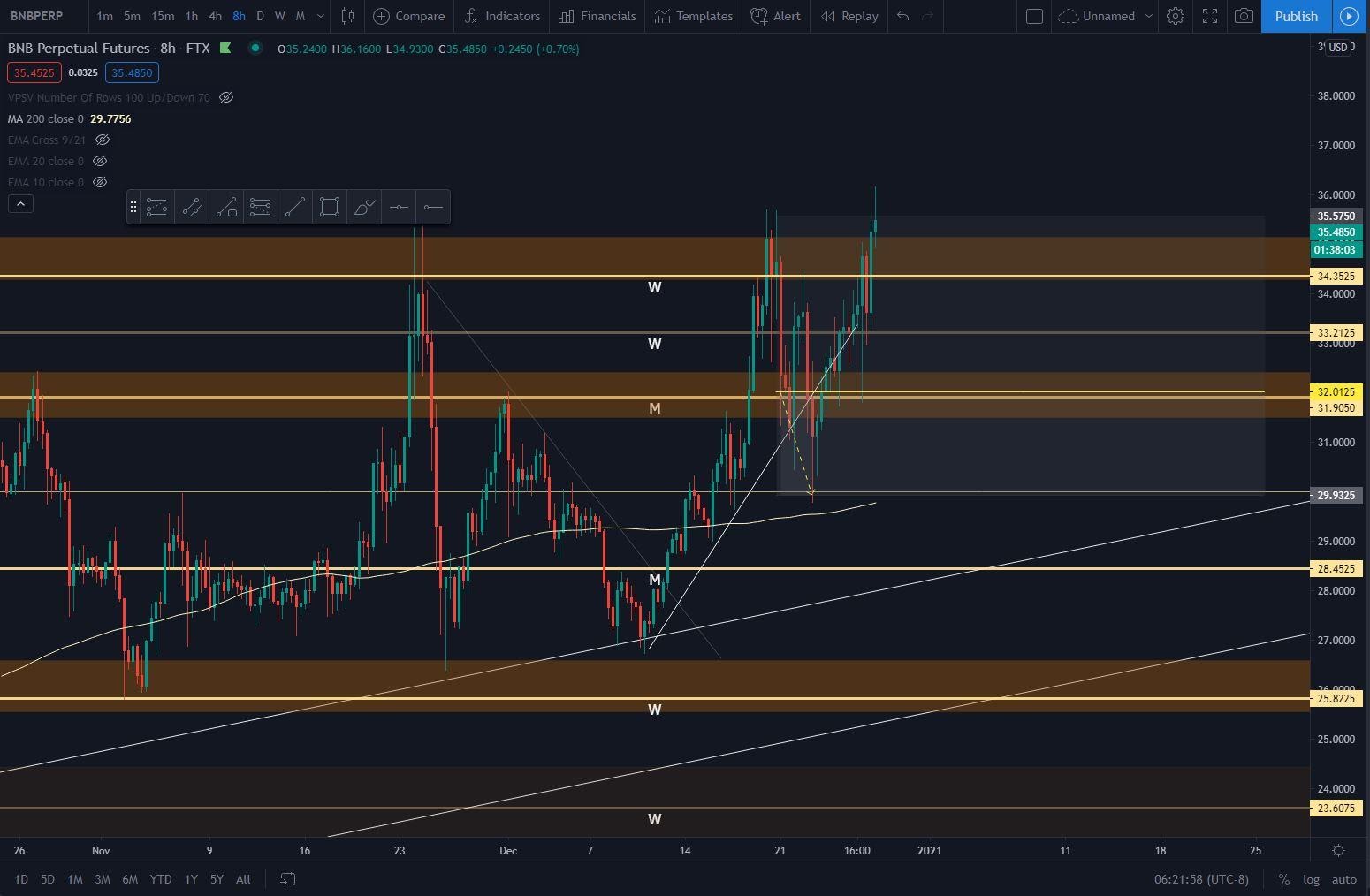Click the blue Publish button
The height and width of the screenshot is (896, 1370).
tap(1296, 16)
